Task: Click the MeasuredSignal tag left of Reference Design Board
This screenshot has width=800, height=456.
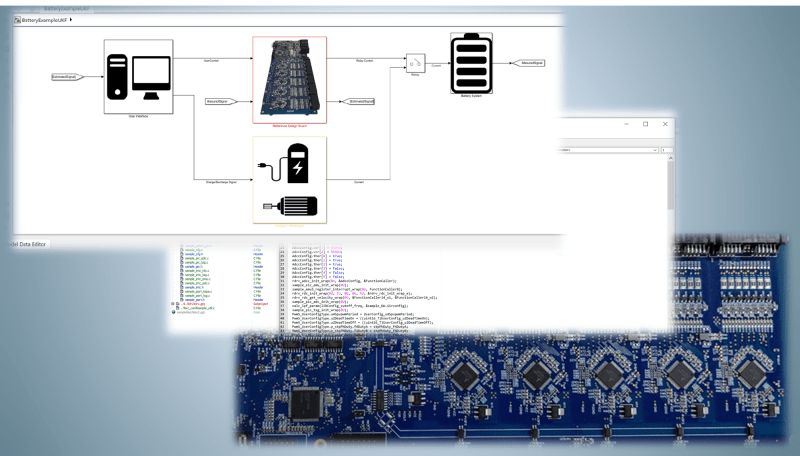Action: point(220,101)
